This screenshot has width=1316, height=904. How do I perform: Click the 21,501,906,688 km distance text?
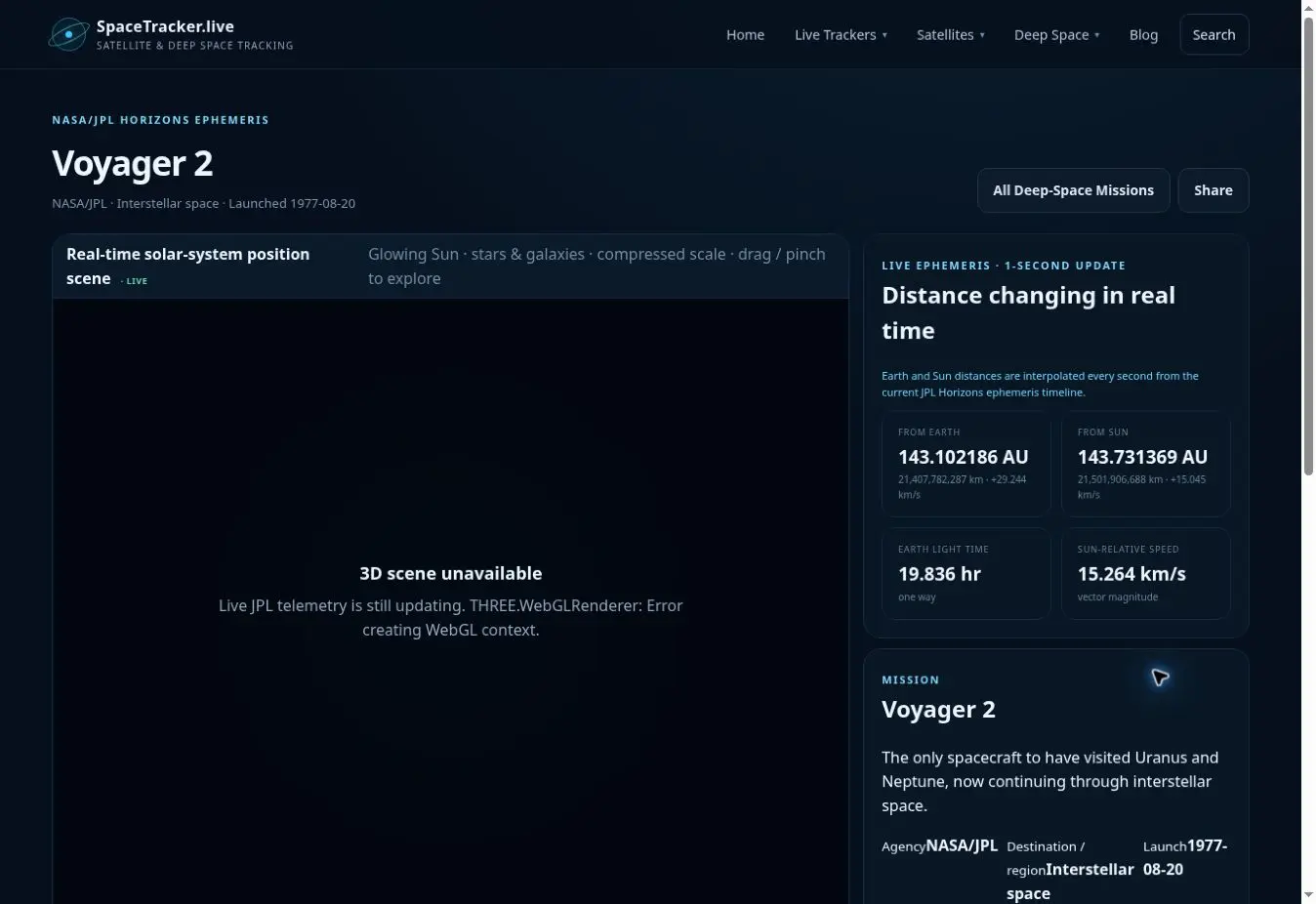pos(1120,479)
